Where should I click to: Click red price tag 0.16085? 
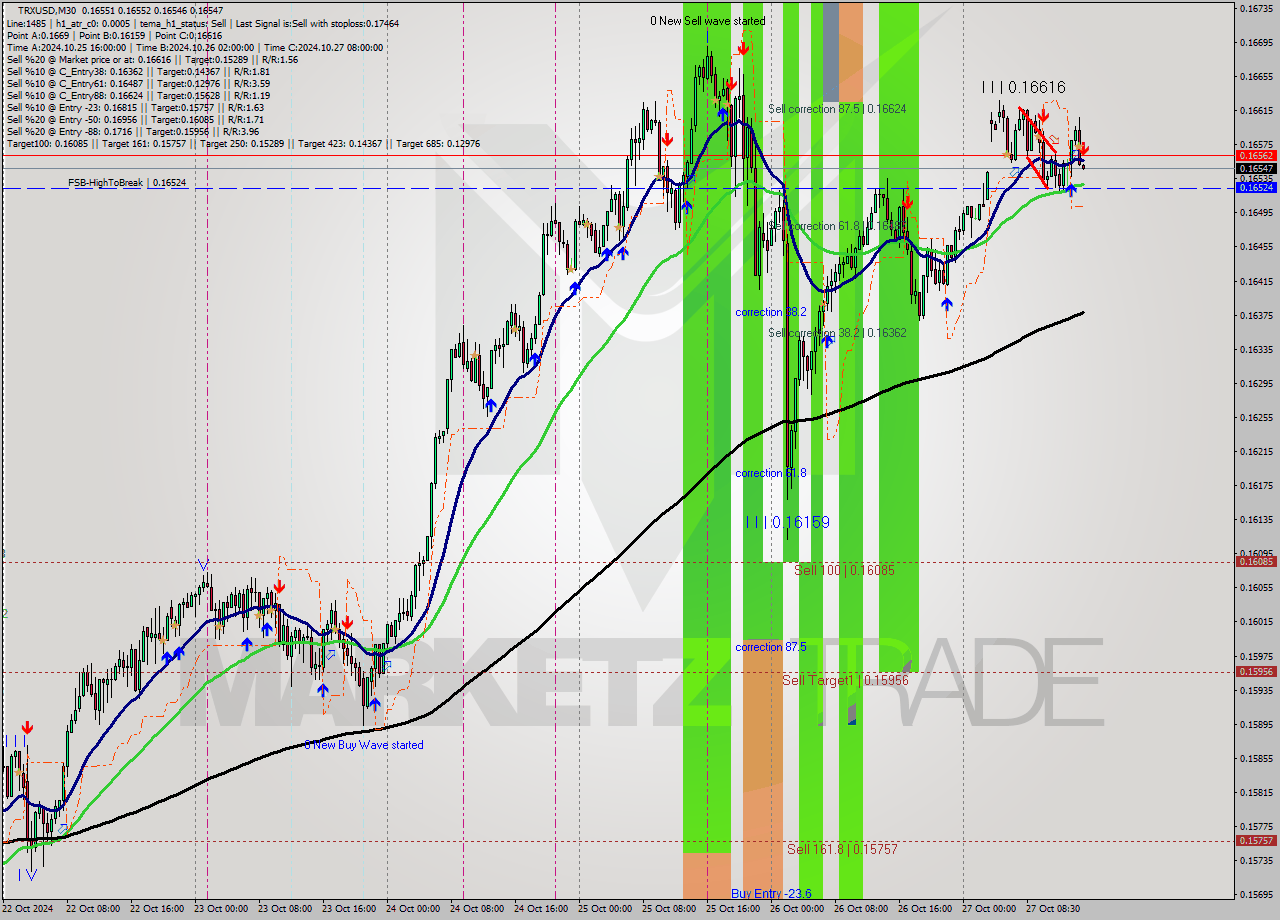(1256, 562)
